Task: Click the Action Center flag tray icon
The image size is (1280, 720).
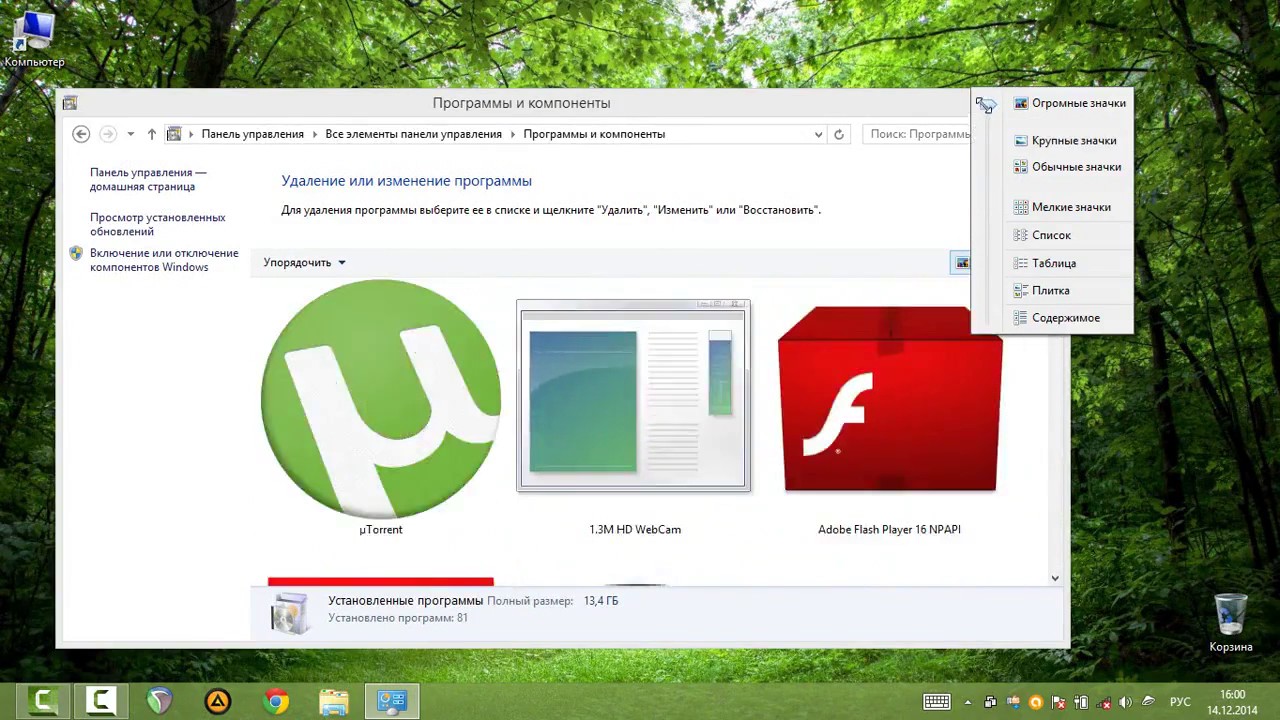Action: click(1058, 702)
